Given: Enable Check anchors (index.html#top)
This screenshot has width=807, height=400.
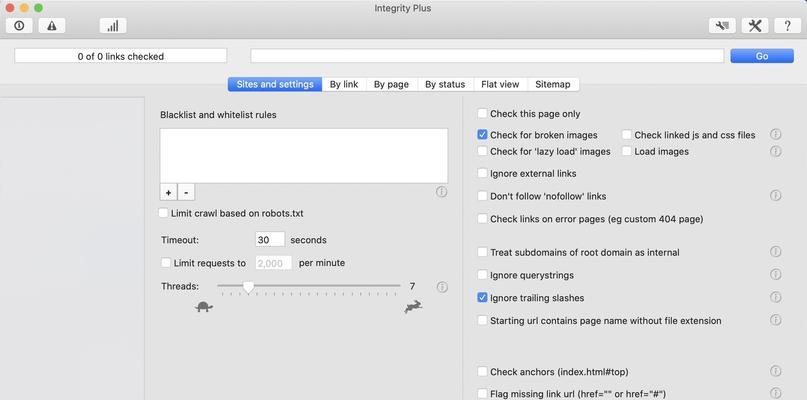Looking at the screenshot, I should (x=482, y=371).
